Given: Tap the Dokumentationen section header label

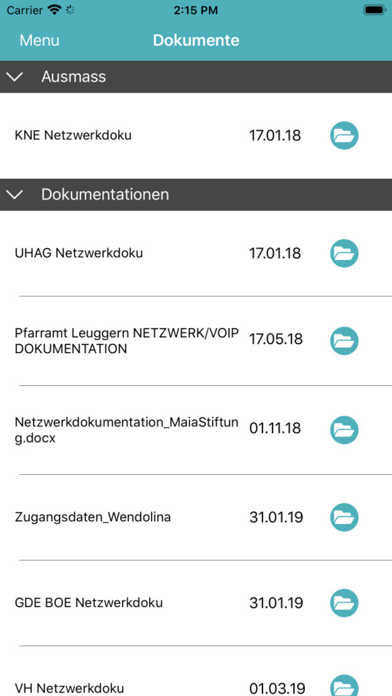Looking at the screenshot, I should click(x=105, y=195).
